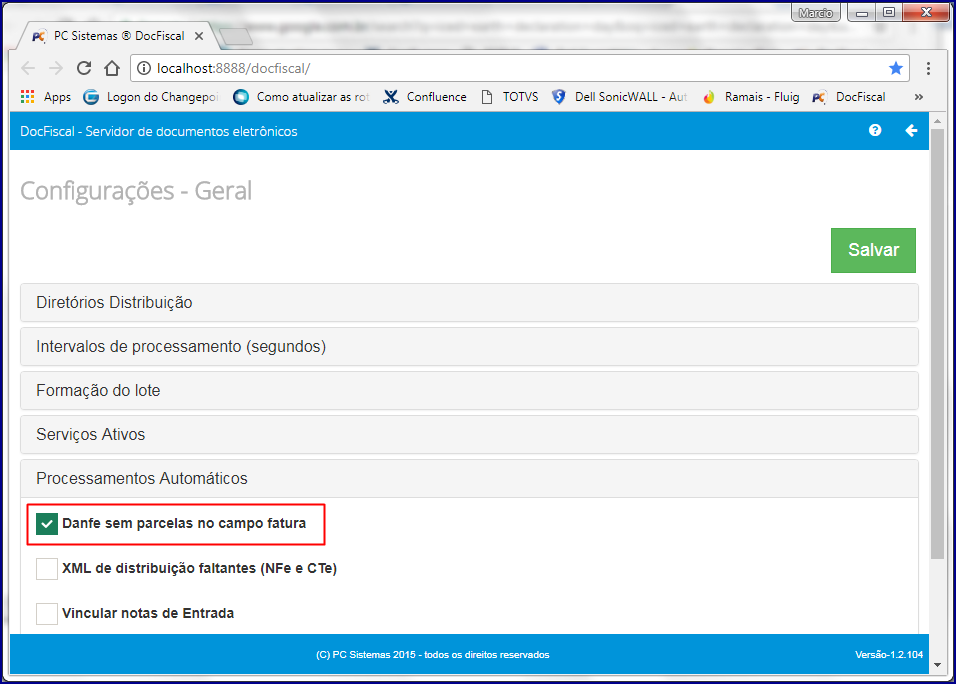Image resolution: width=956 pixels, height=684 pixels.
Task: Open Chrome three-dot menu
Action: pyautogui.click(x=928, y=68)
